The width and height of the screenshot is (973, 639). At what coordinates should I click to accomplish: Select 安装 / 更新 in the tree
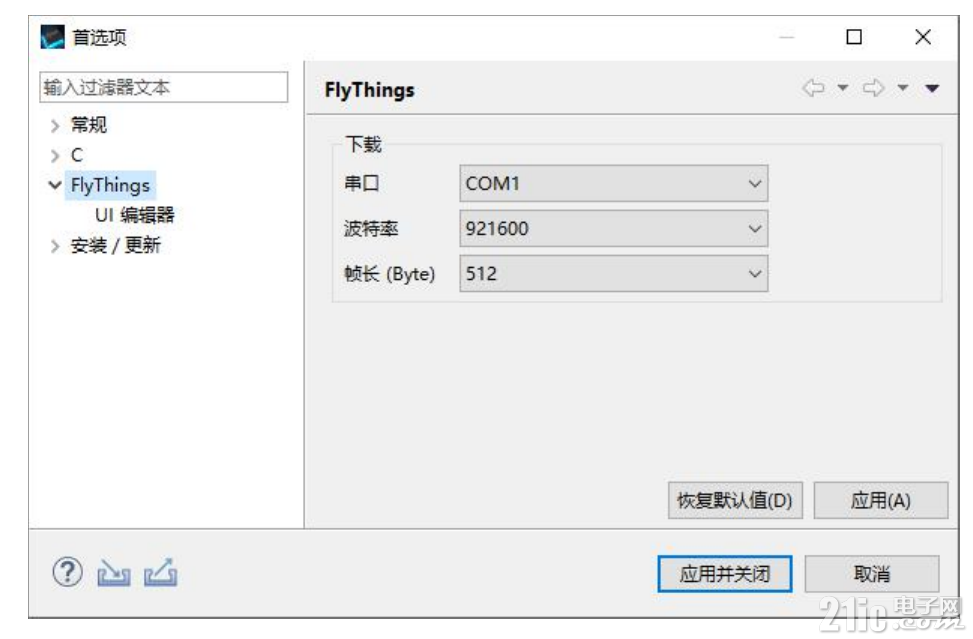tap(115, 246)
